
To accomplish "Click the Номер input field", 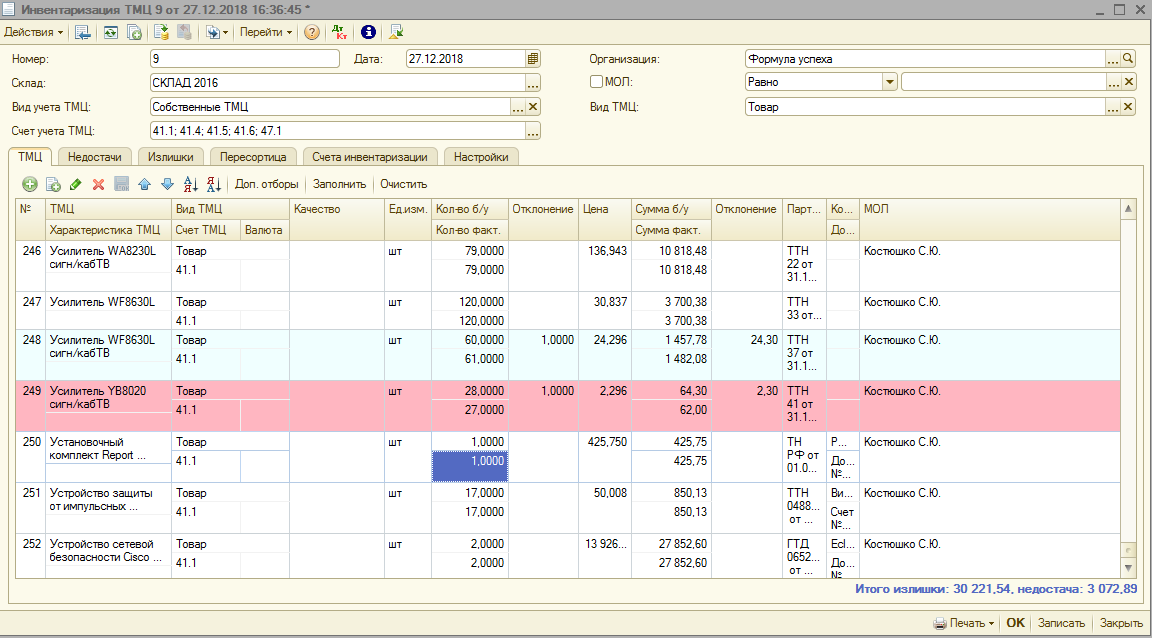I will [244, 58].
